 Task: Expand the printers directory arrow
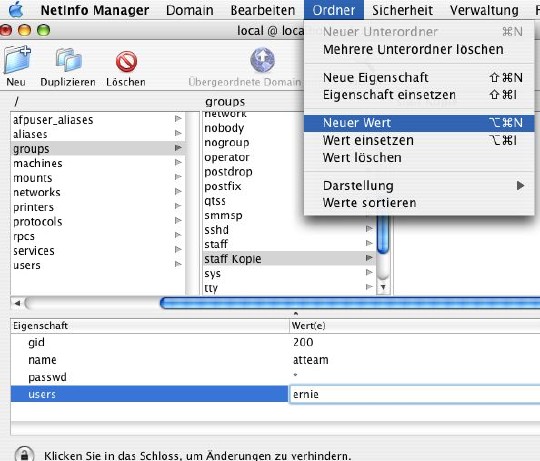[x=178, y=206]
